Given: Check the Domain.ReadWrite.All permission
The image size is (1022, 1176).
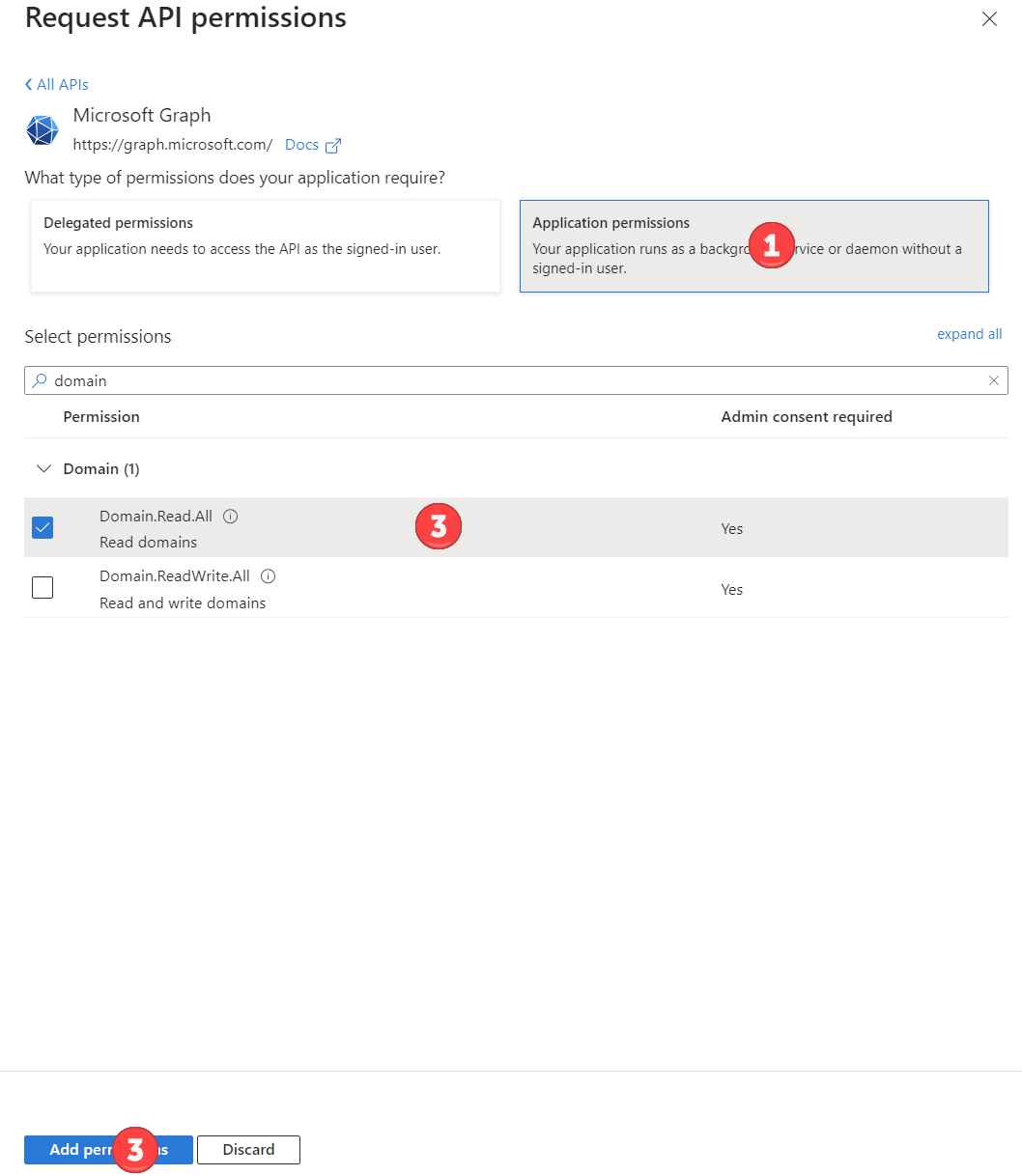Looking at the screenshot, I should pyautogui.click(x=43, y=587).
